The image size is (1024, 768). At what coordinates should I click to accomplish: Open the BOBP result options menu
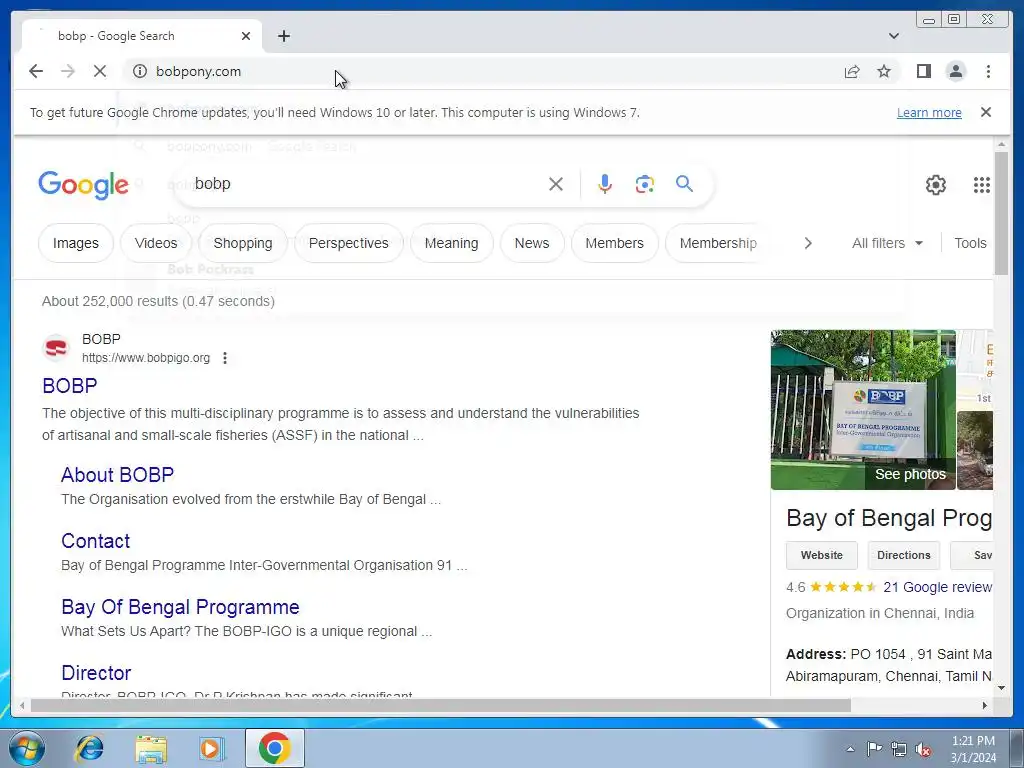225,358
